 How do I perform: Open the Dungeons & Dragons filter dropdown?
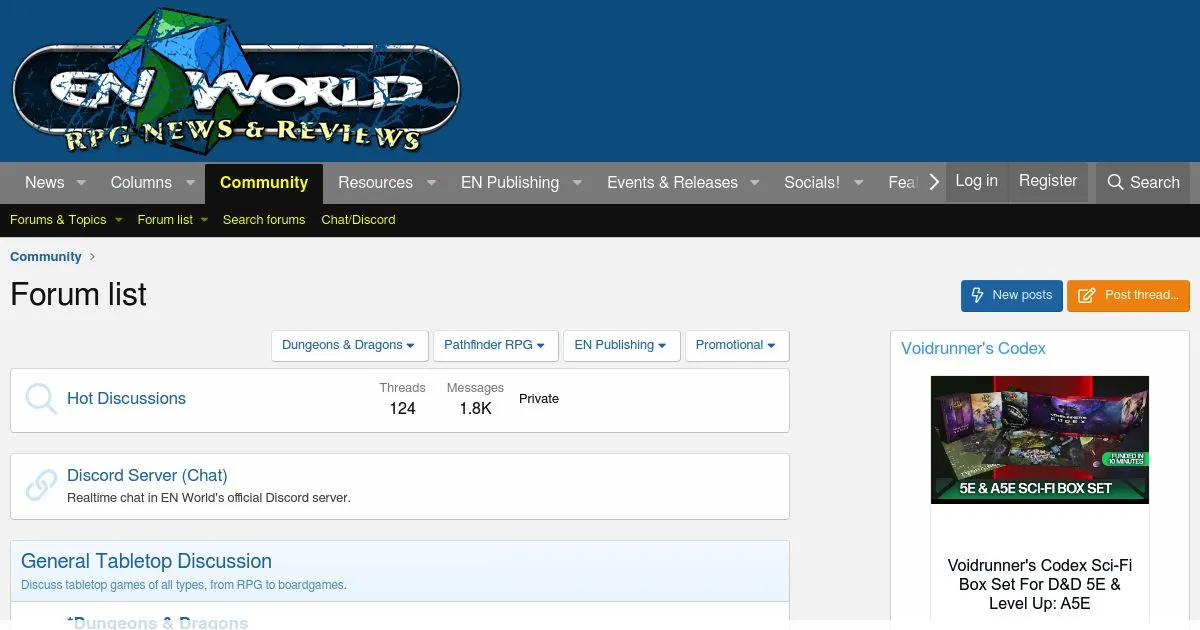pos(350,345)
